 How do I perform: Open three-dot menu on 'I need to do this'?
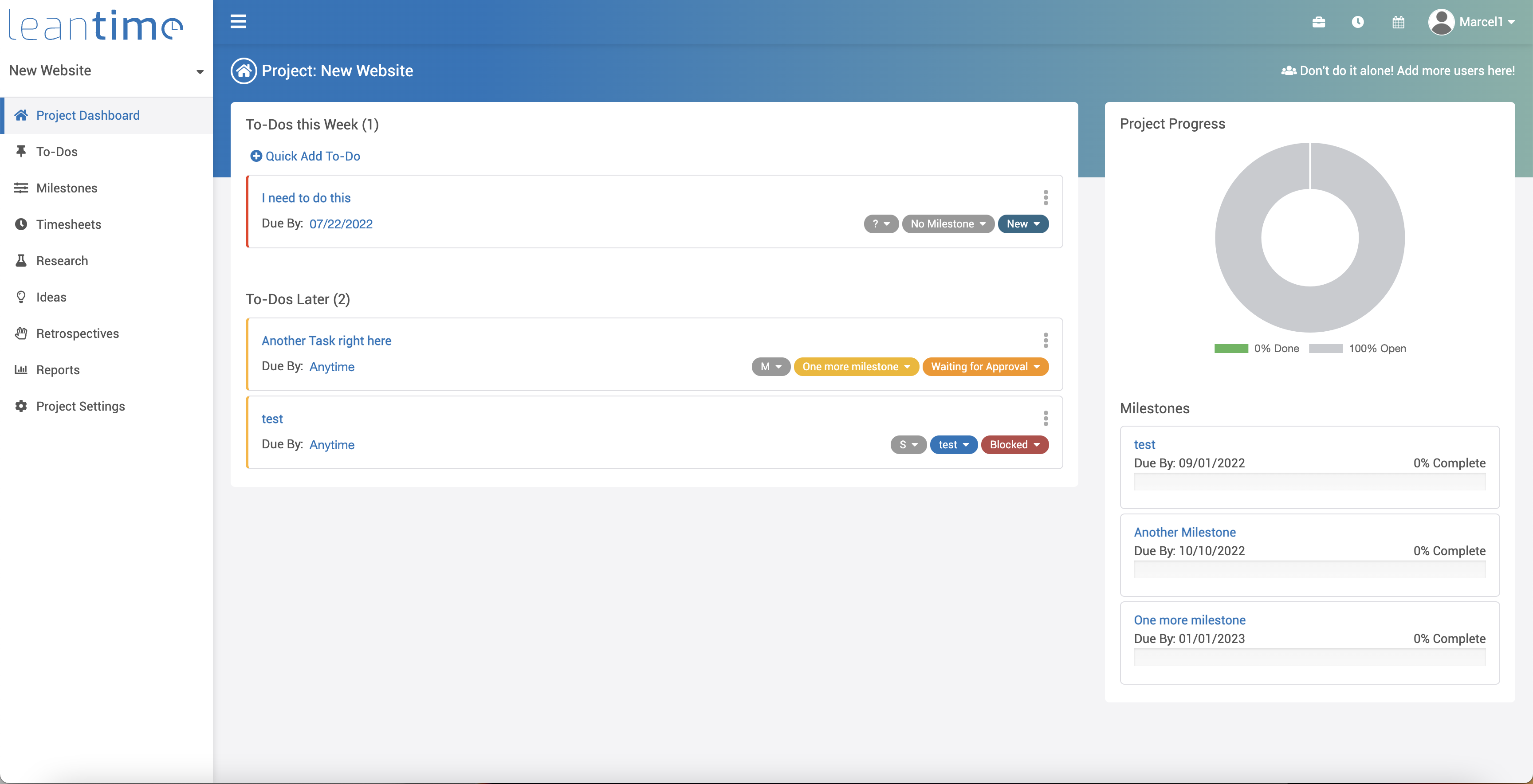(1045, 197)
